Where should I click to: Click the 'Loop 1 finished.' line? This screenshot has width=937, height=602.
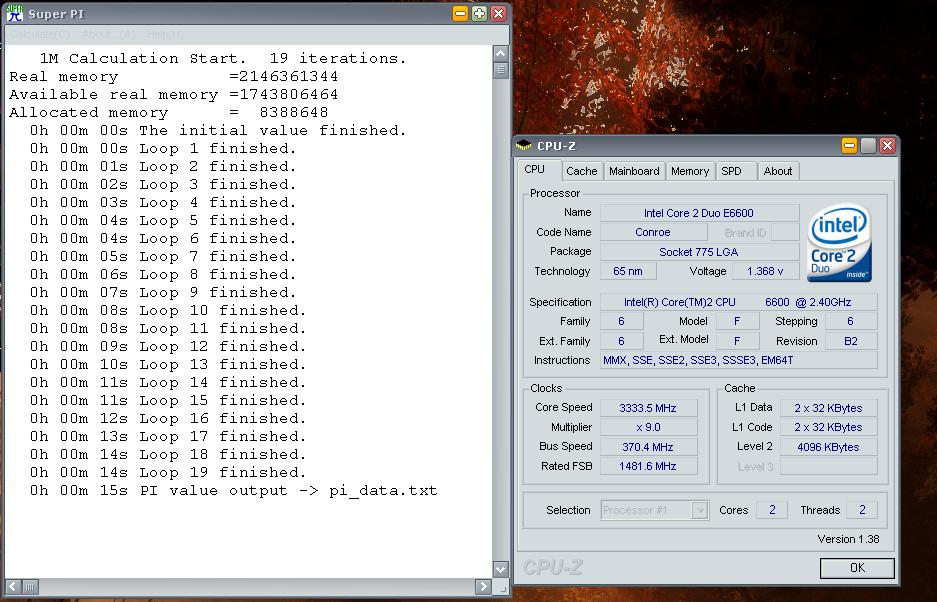(163, 148)
